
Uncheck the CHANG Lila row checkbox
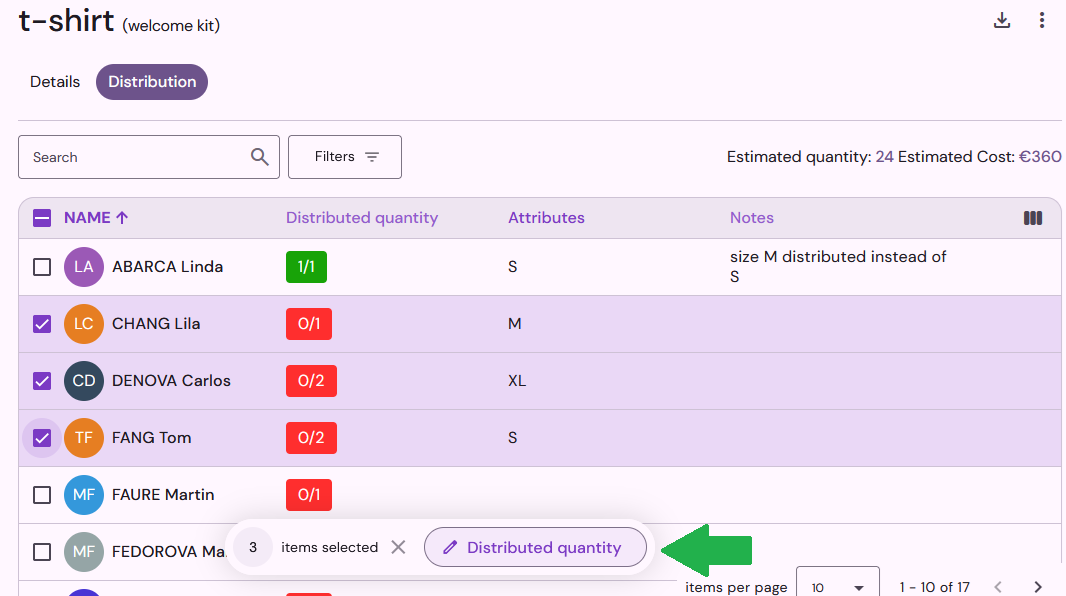(x=42, y=324)
